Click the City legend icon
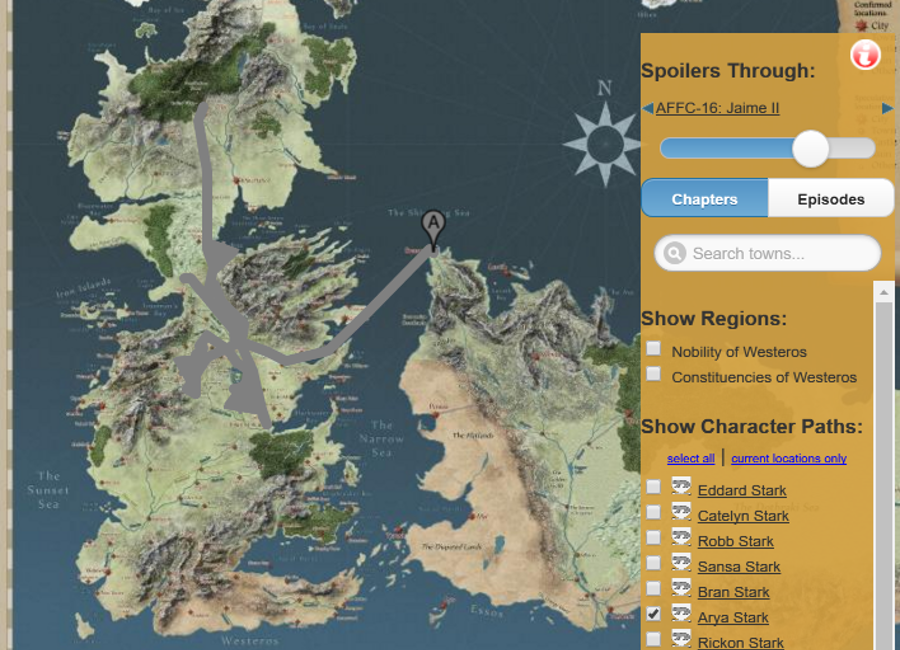 [x=861, y=26]
